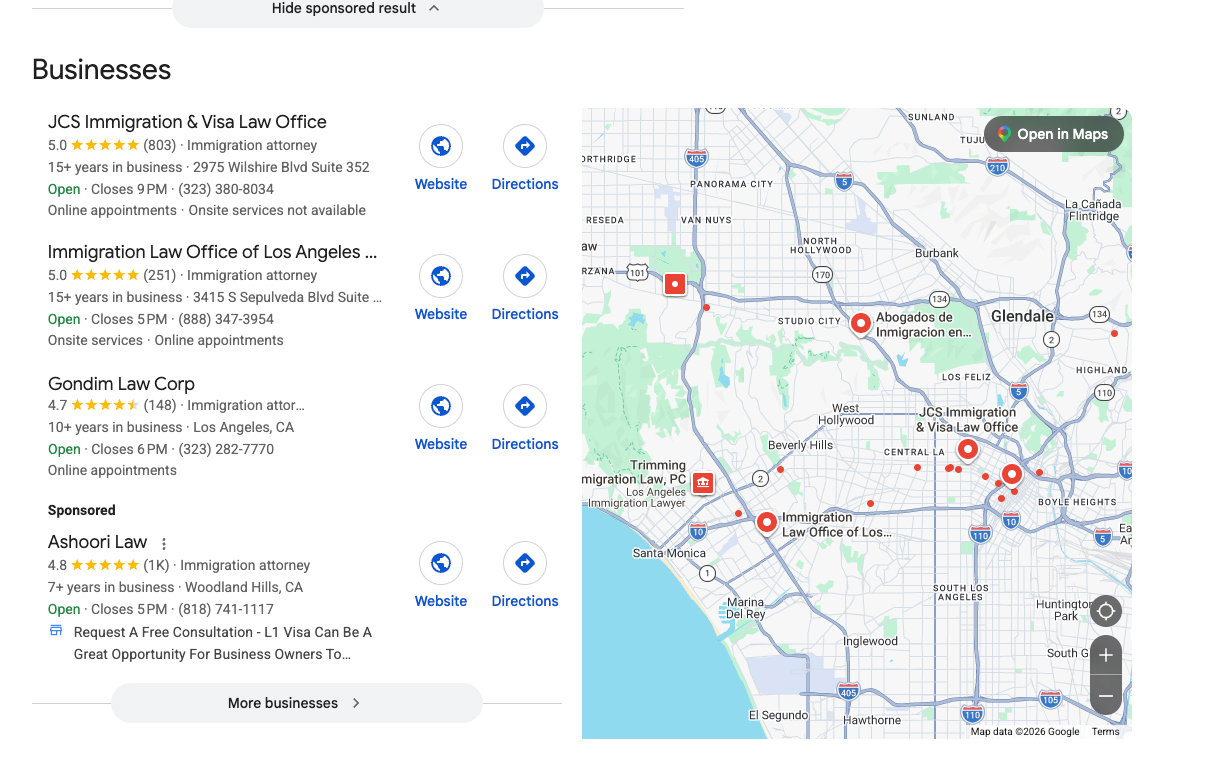Open Gondim Law Corp website globe icon
The image size is (1217, 757).
click(x=441, y=406)
